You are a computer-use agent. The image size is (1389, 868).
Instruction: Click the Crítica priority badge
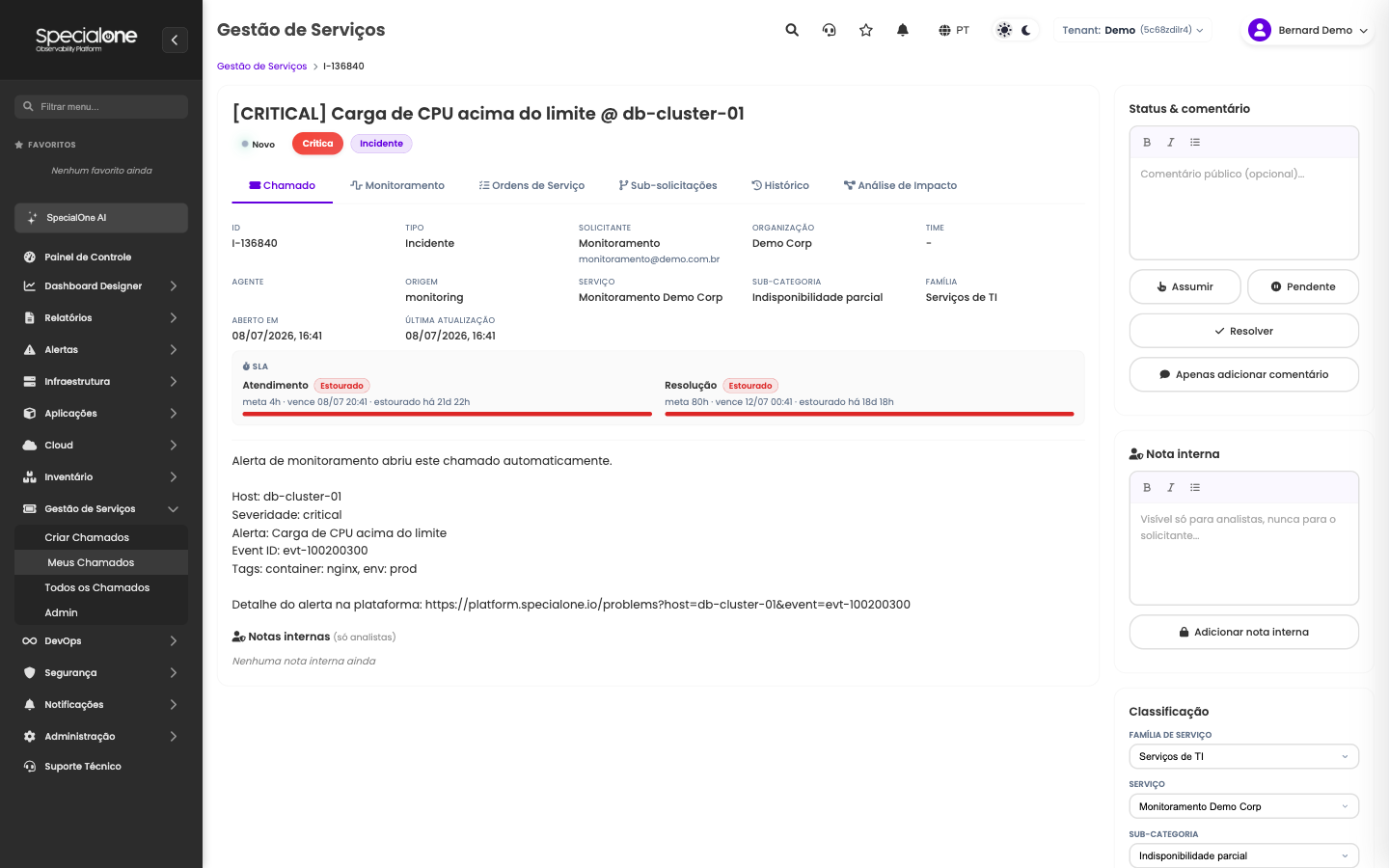pyautogui.click(x=317, y=144)
